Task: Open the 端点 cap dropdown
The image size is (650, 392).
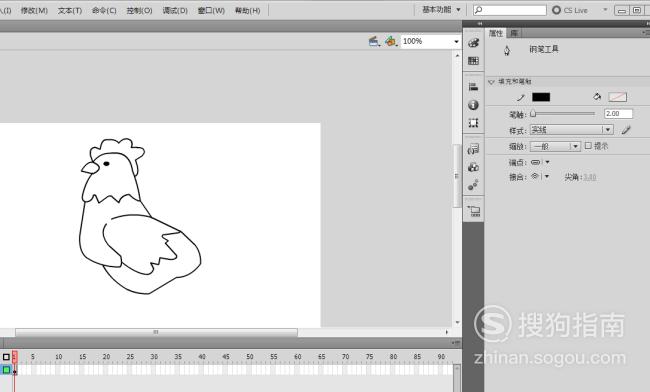Action: tap(547, 162)
